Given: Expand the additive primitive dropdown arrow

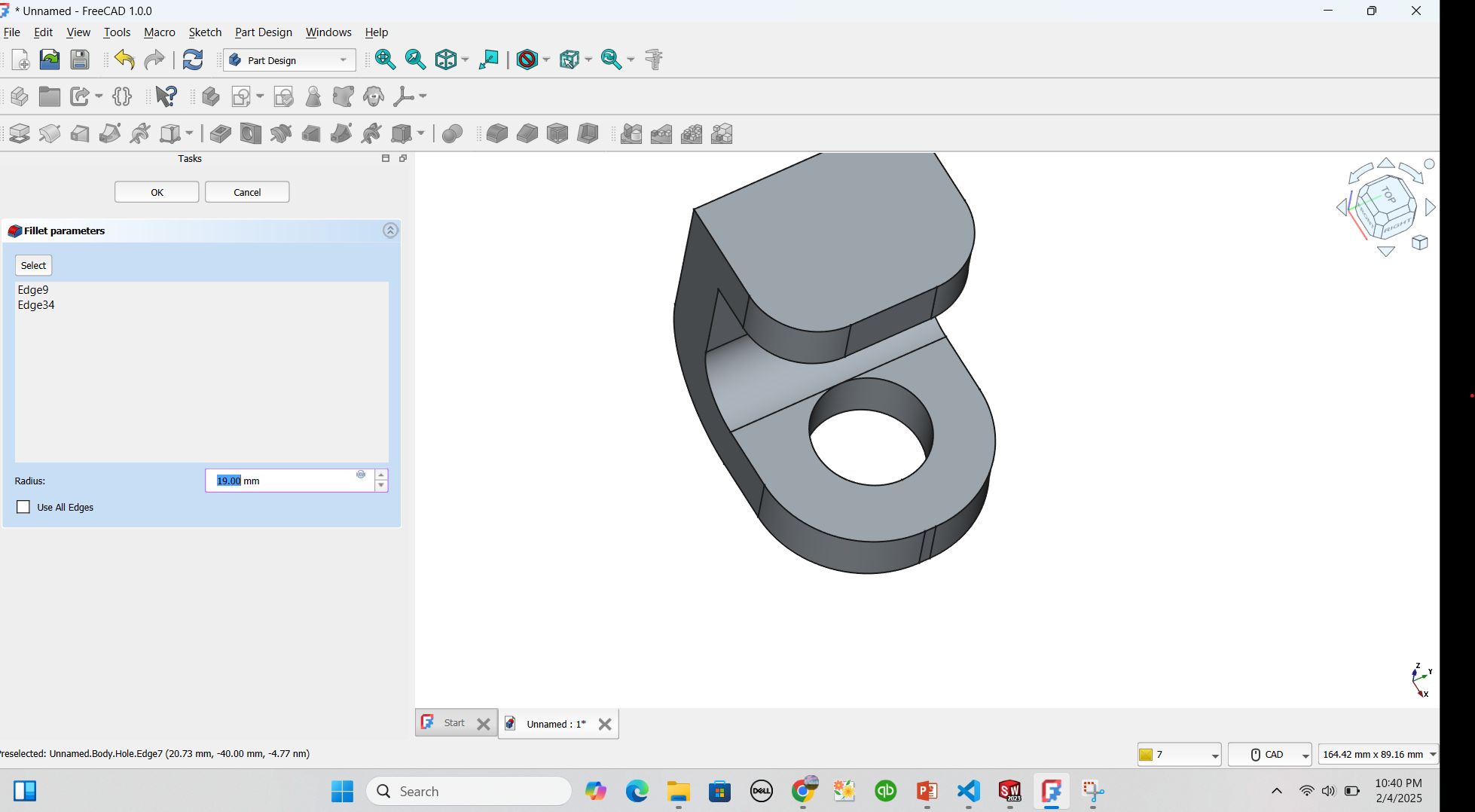Looking at the screenshot, I should click(189, 134).
